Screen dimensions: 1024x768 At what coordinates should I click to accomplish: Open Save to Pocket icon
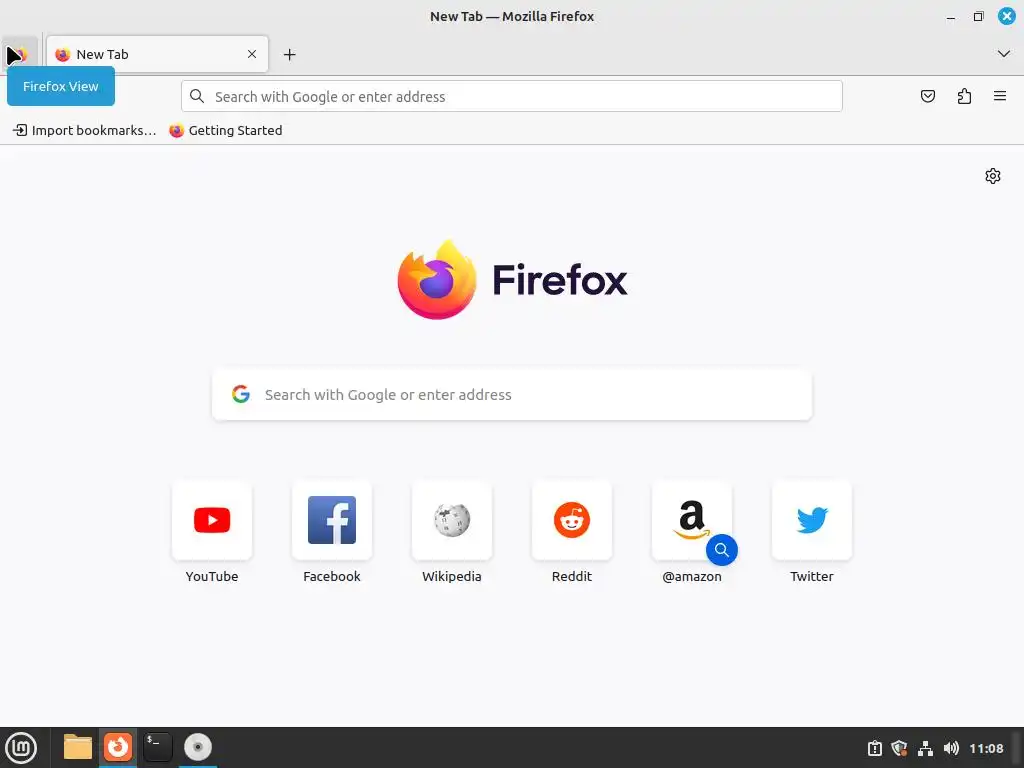point(927,97)
